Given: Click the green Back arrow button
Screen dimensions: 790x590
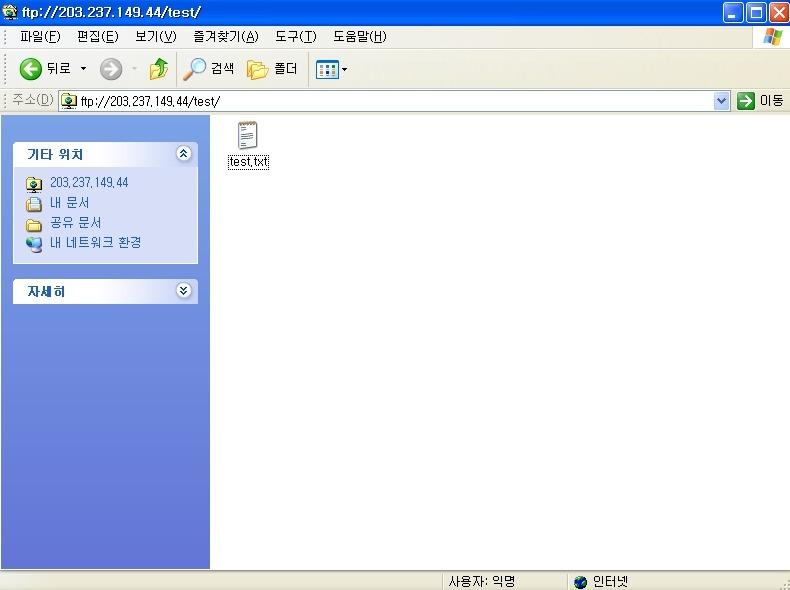Looking at the screenshot, I should coord(30,69).
